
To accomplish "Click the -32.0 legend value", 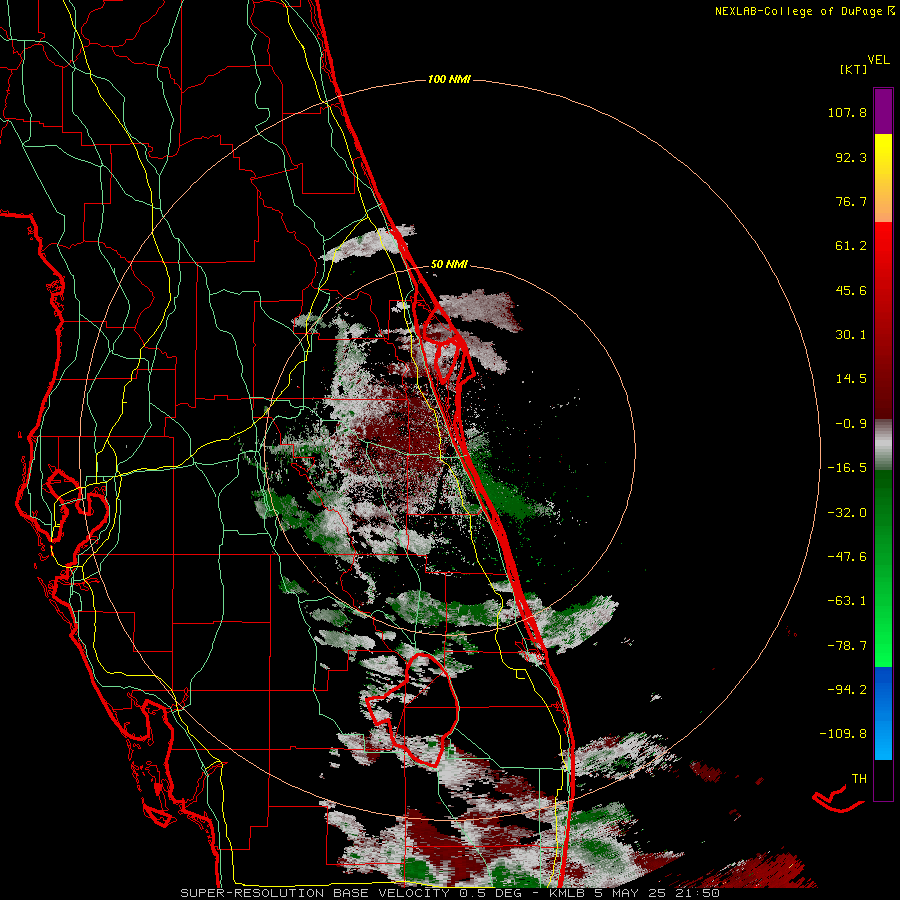I will tap(847, 513).
